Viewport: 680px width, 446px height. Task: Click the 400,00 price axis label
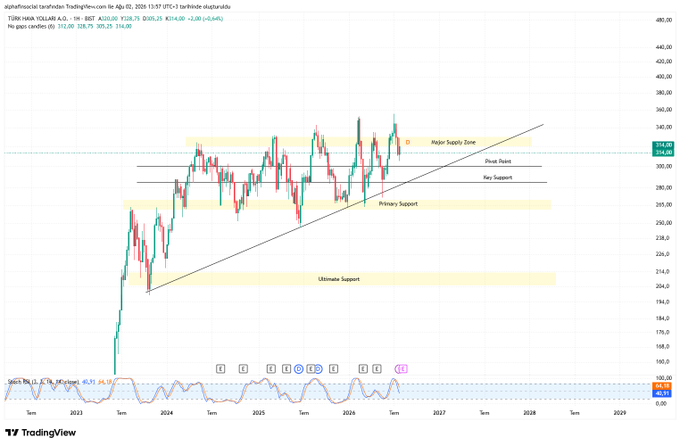tap(664, 77)
